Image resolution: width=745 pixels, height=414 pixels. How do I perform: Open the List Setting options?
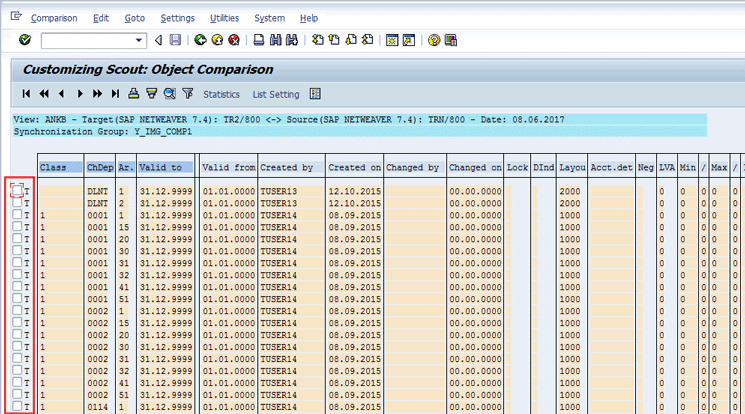pyautogui.click(x=275, y=94)
